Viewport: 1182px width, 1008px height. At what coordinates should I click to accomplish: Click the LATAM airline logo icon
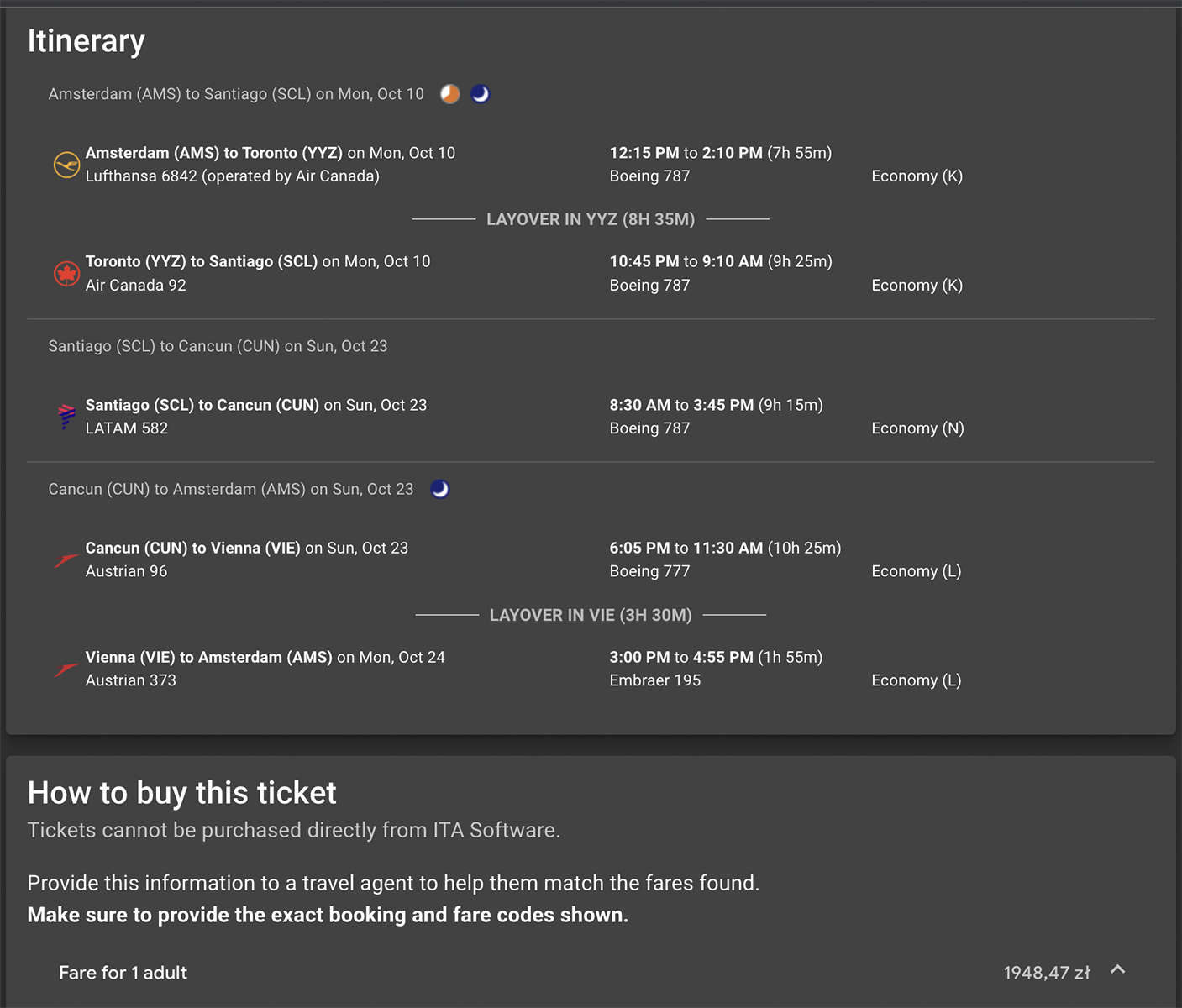pyautogui.click(x=66, y=417)
